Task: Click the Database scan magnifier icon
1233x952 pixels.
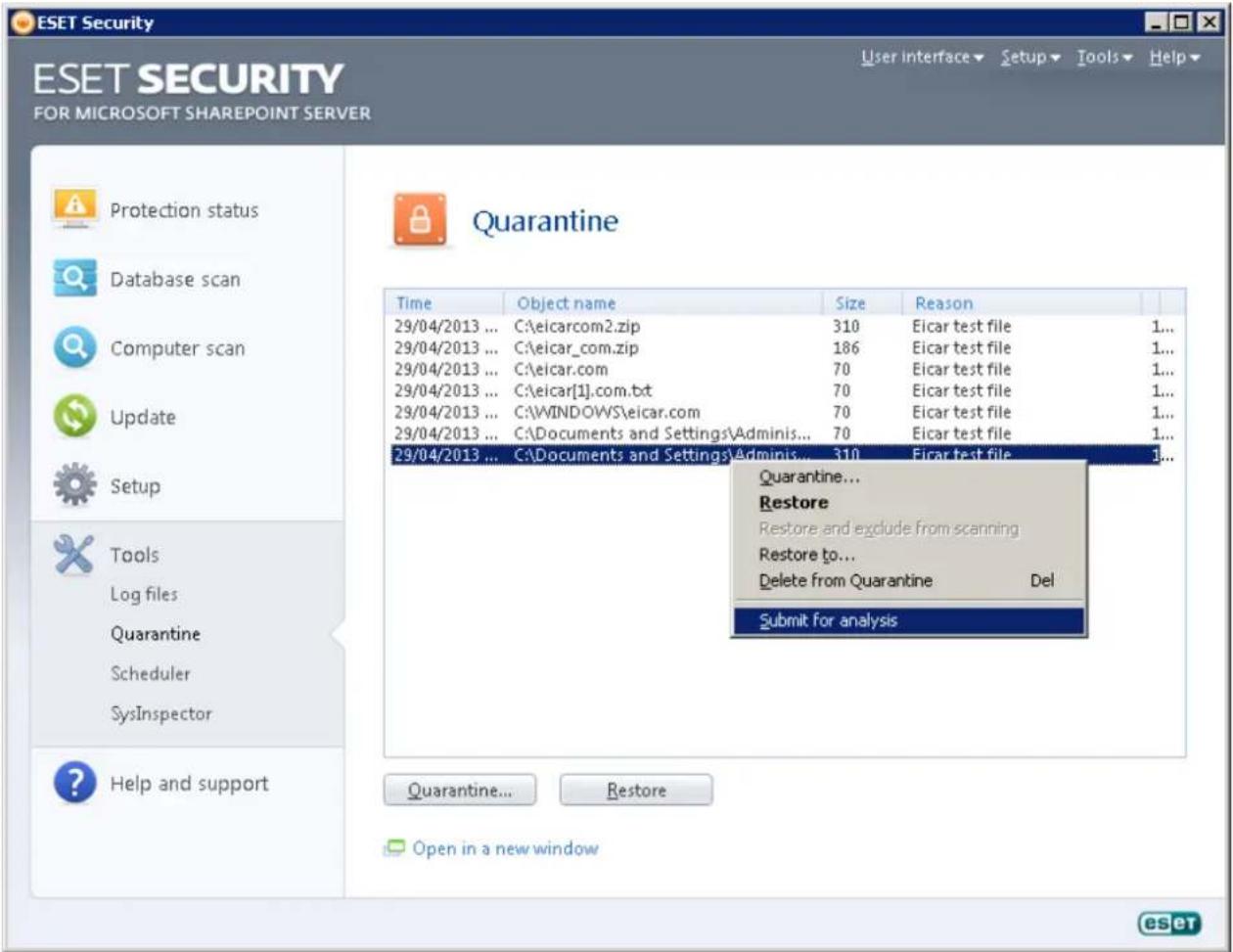Action: 73,278
